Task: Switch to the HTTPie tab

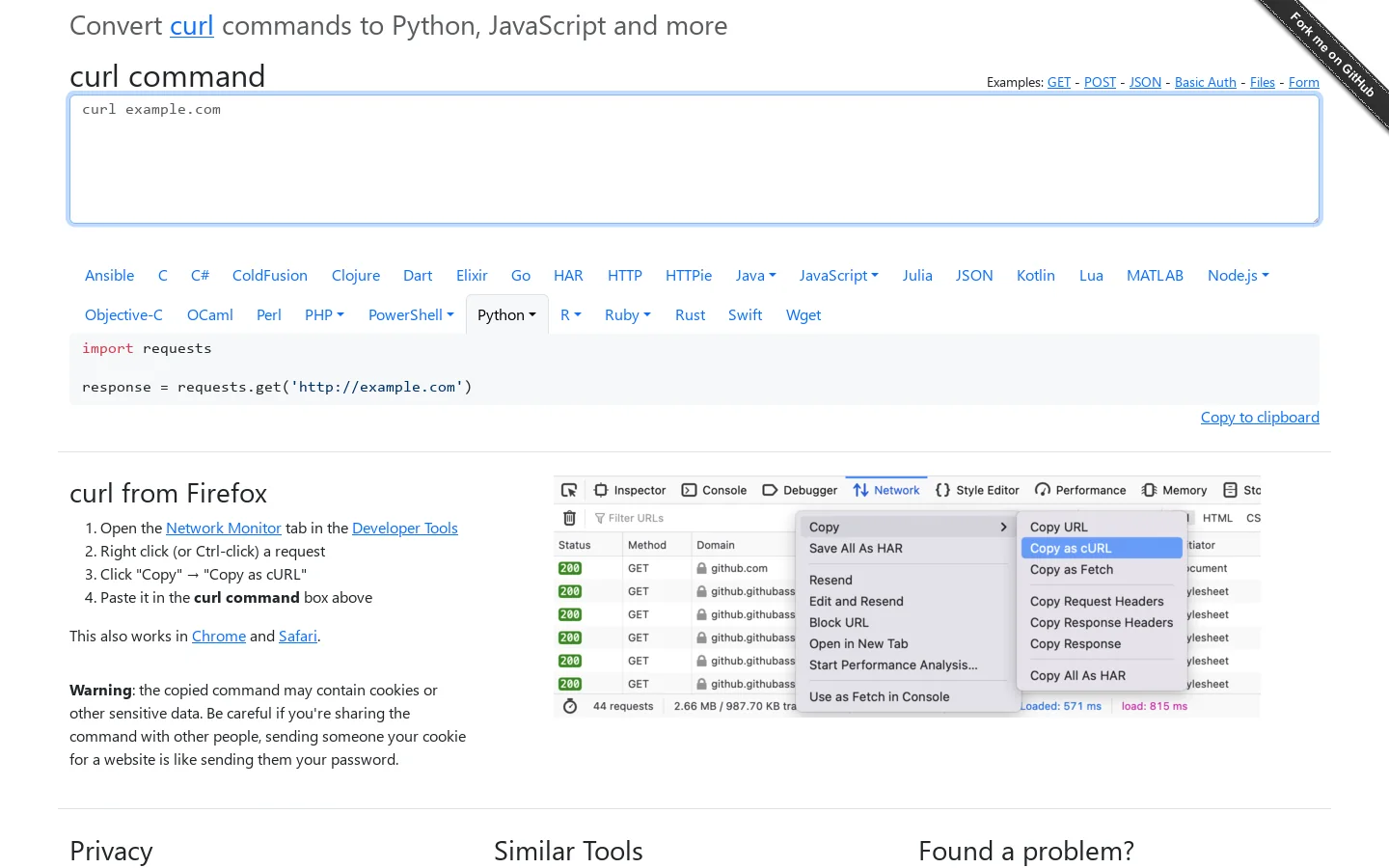Action: tap(689, 276)
